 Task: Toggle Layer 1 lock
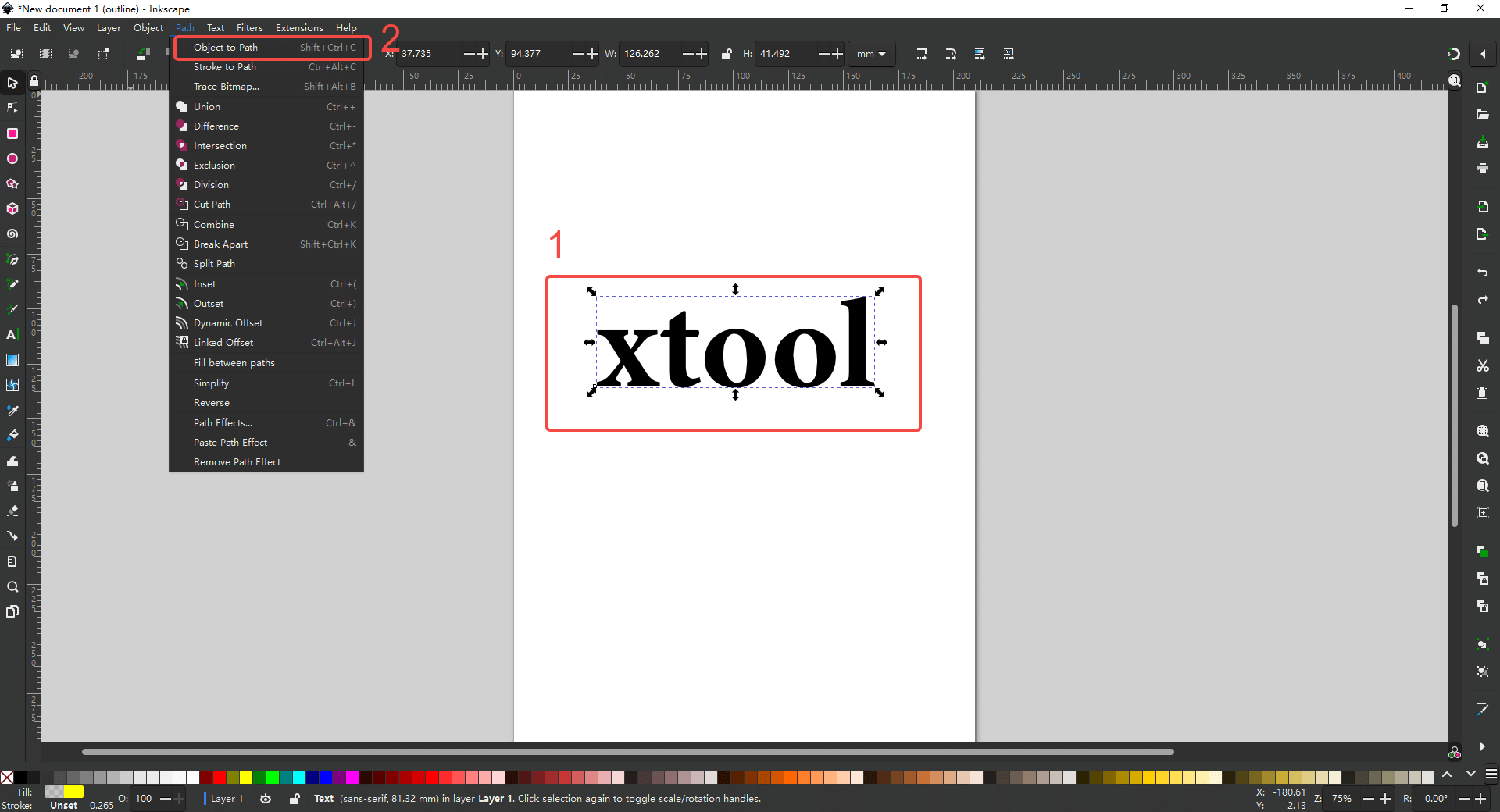(295, 799)
